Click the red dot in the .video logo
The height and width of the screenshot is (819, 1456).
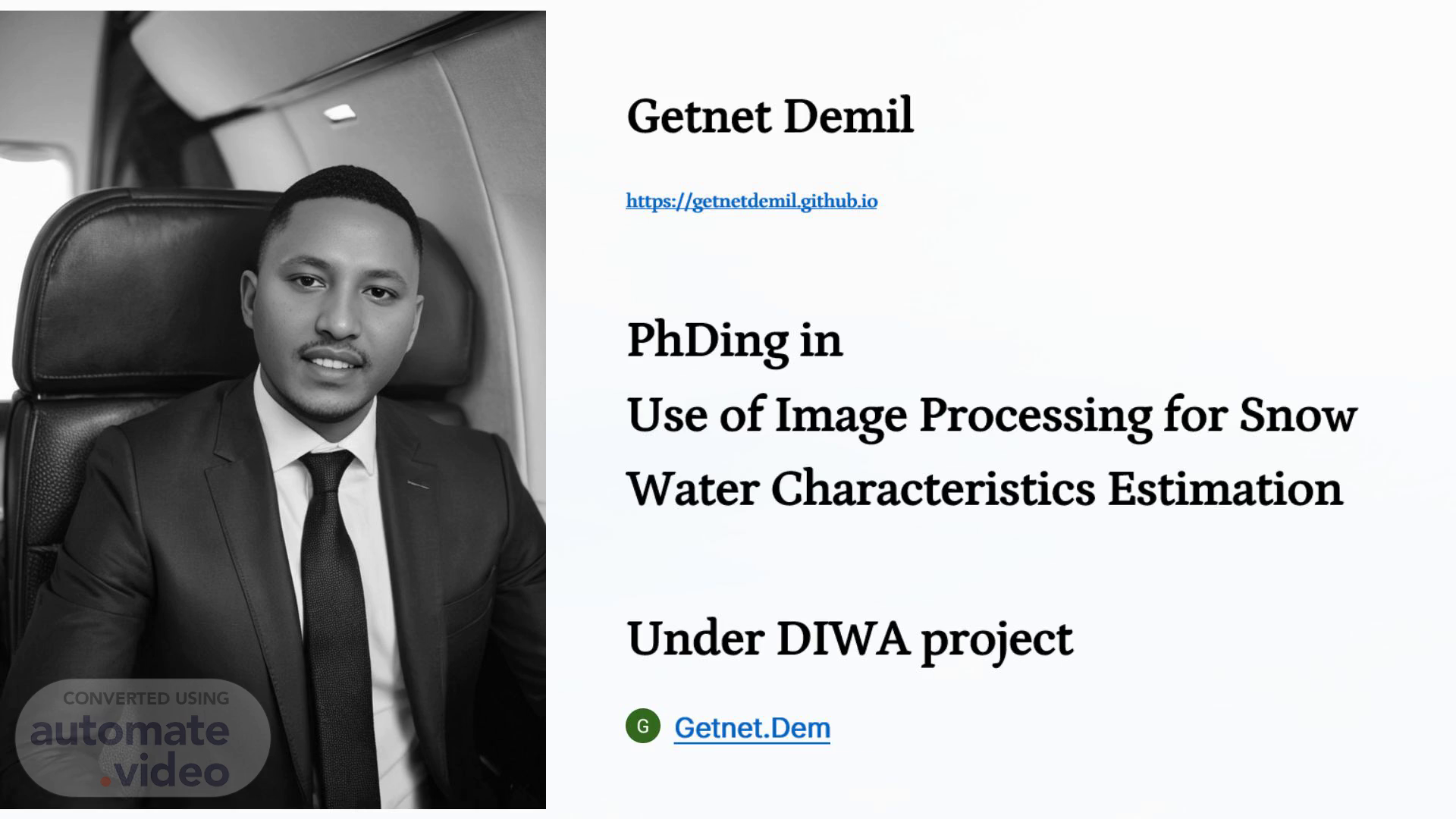pyautogui.click(x=106, y=779)
